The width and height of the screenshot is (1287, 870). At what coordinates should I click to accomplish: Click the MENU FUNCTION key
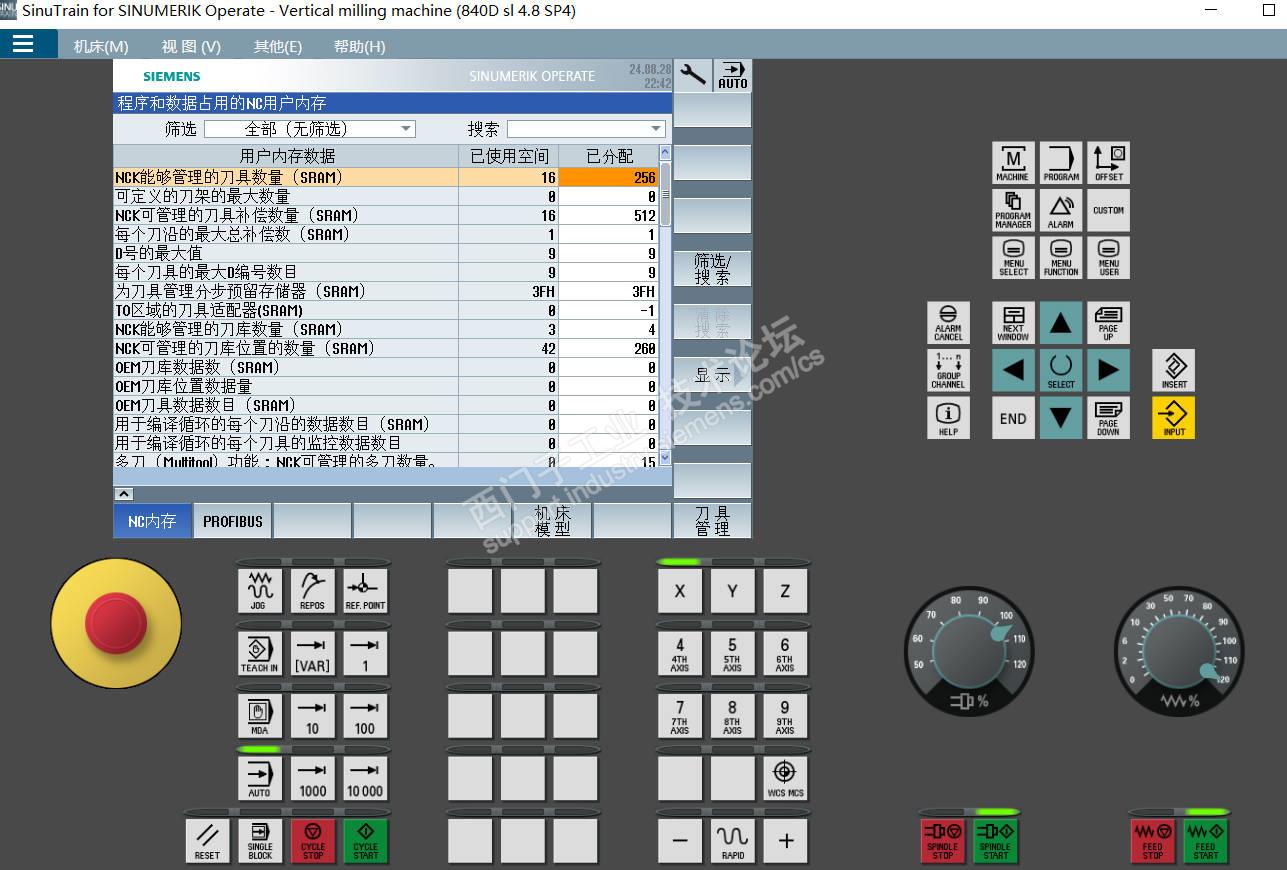pos(1061,258)
